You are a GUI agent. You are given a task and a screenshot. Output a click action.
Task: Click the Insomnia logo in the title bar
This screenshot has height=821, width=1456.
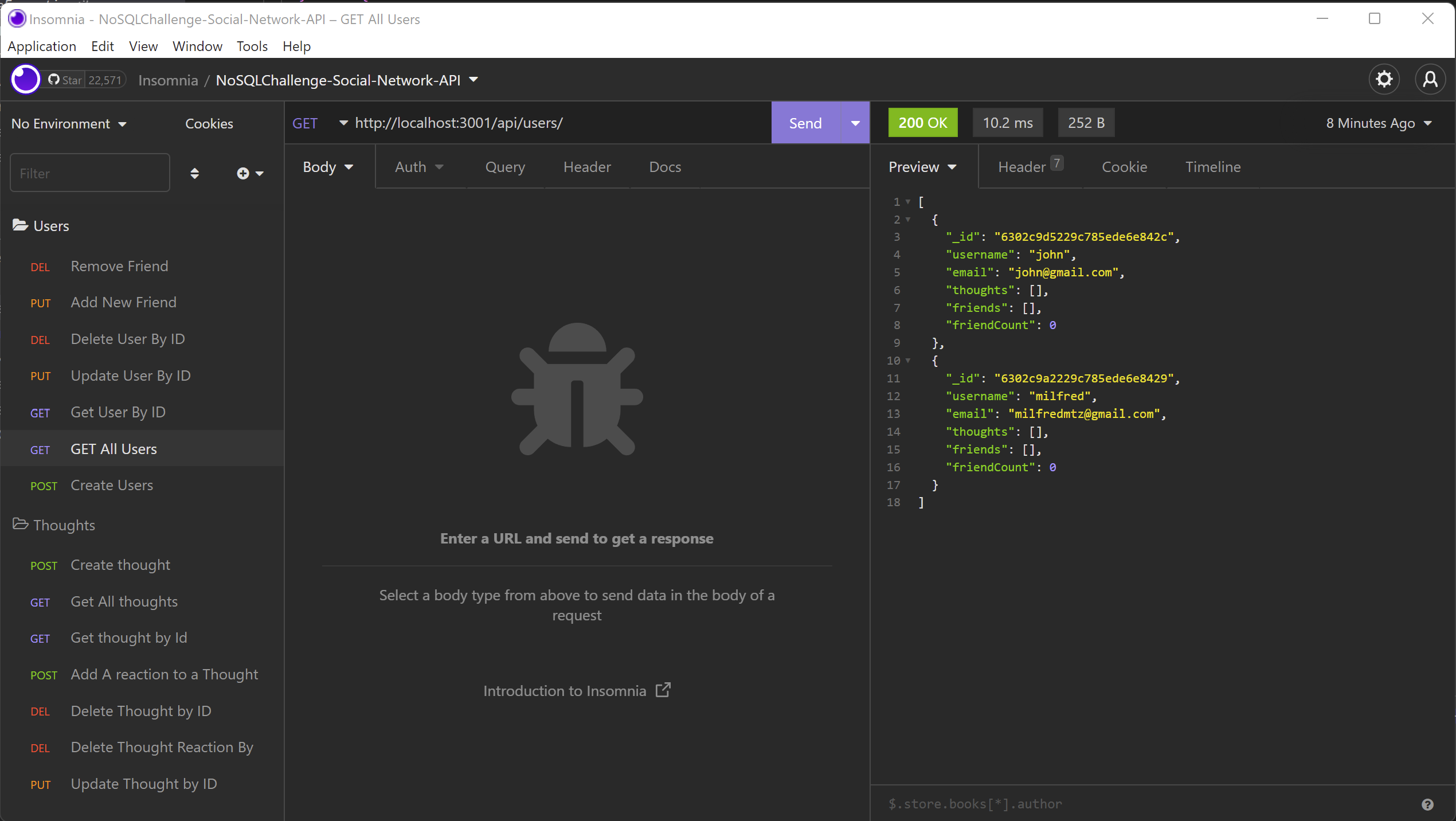pos(16,18)
